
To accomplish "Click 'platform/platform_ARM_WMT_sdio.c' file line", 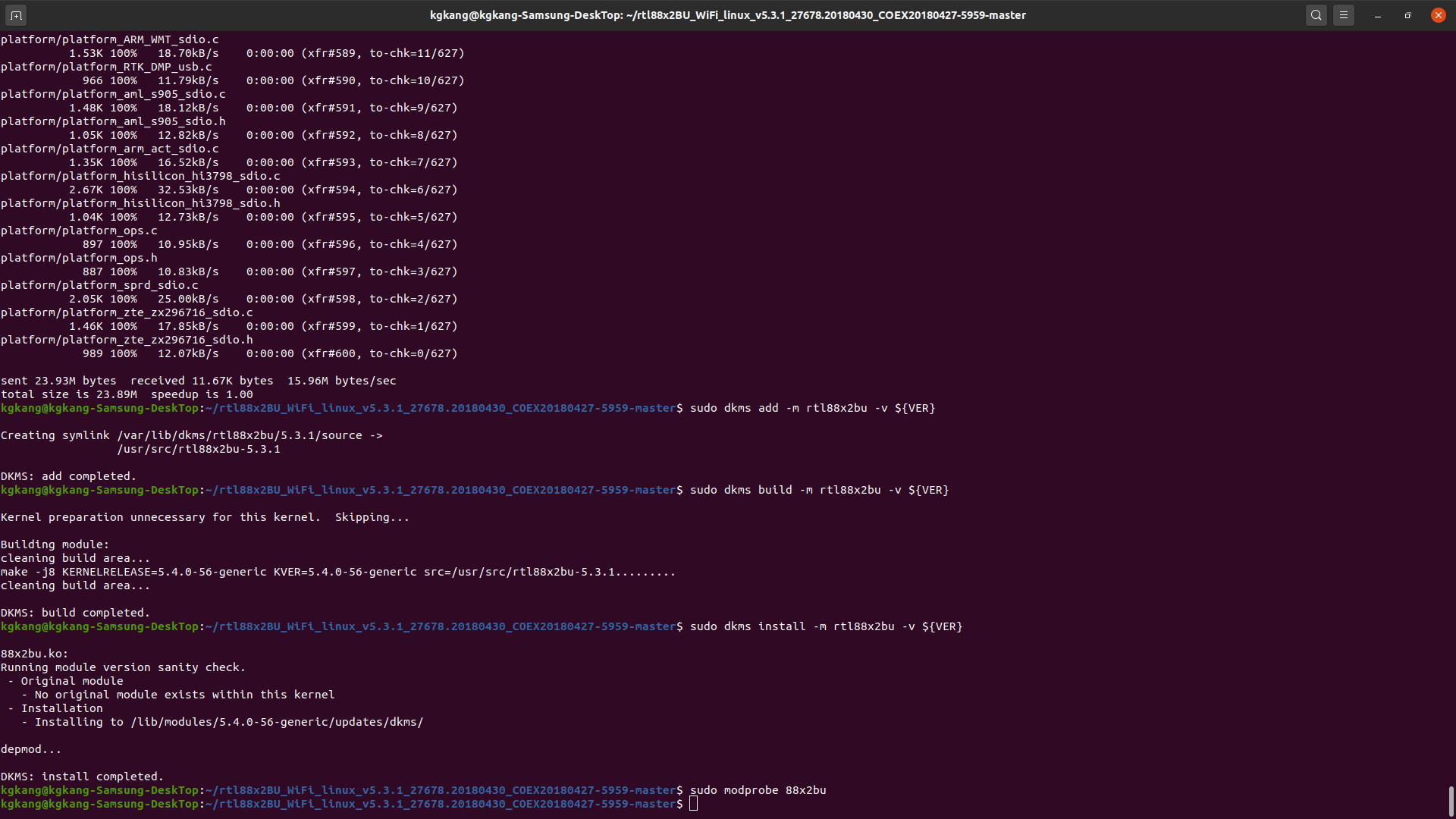I will click(x=110, y=39).
